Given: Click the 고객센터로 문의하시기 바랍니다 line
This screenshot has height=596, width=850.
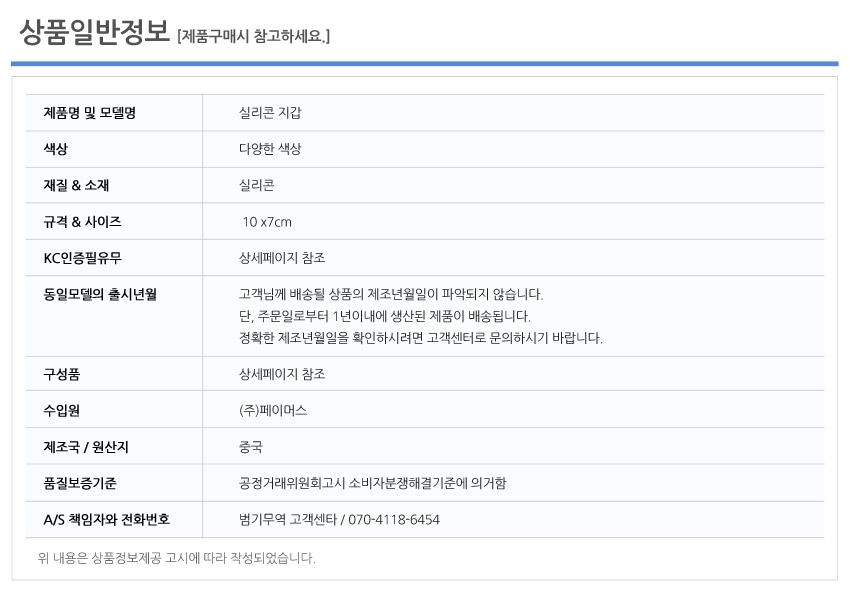Looking at the screenshot, I should pyautogui.click(x=421, y=338).
